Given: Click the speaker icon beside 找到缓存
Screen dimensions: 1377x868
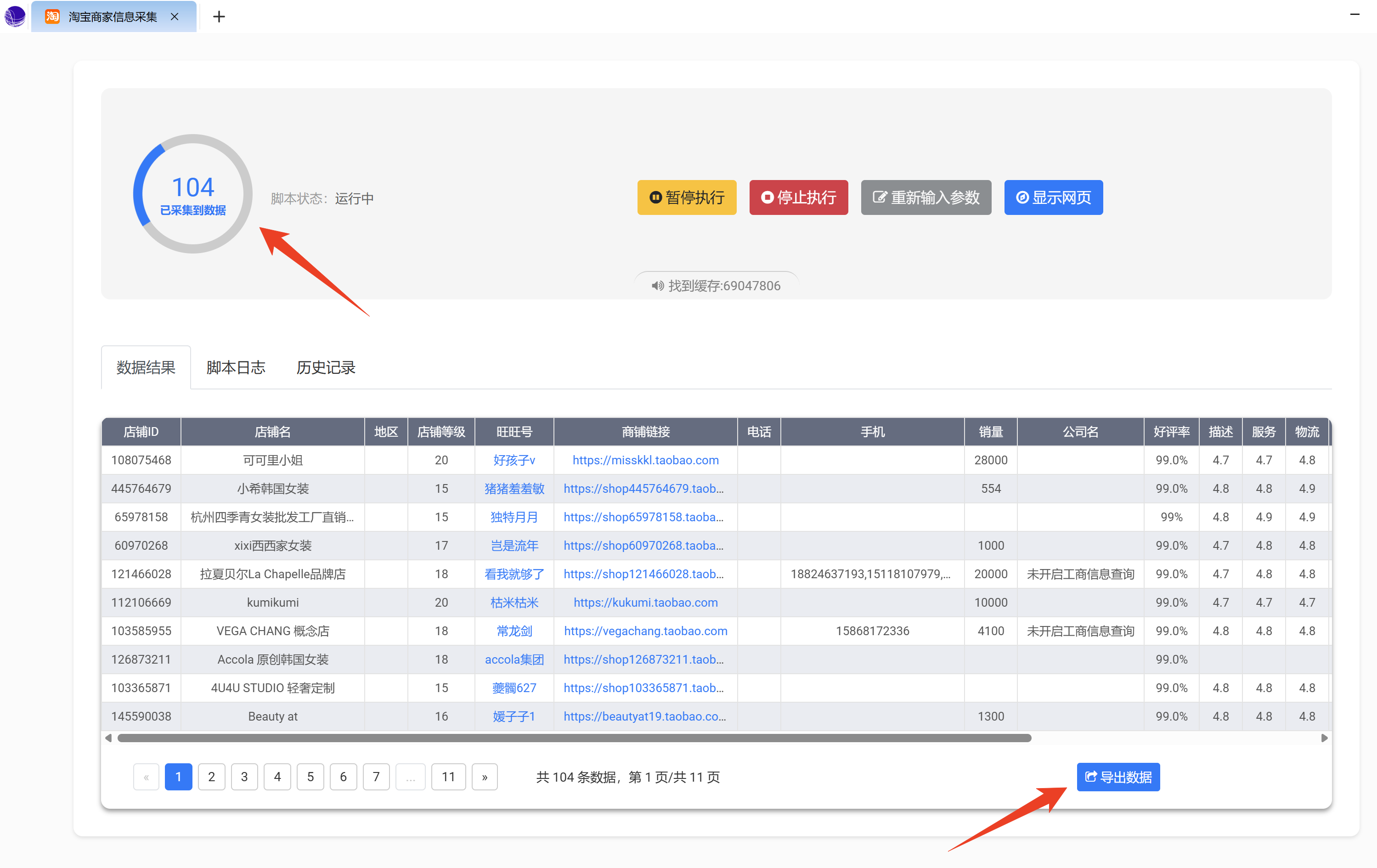Looking at the screenshot, I should [658, 286].
